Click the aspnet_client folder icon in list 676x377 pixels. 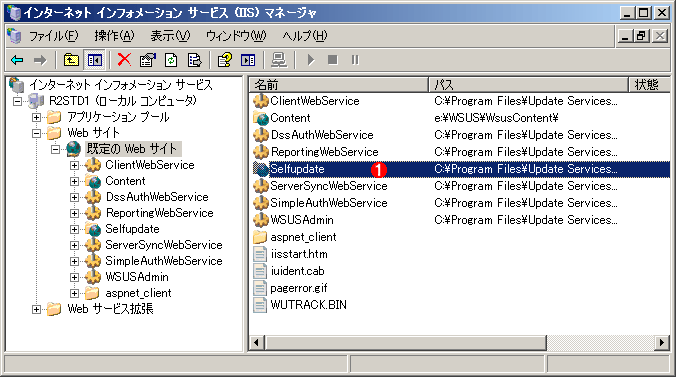(260, 237)
